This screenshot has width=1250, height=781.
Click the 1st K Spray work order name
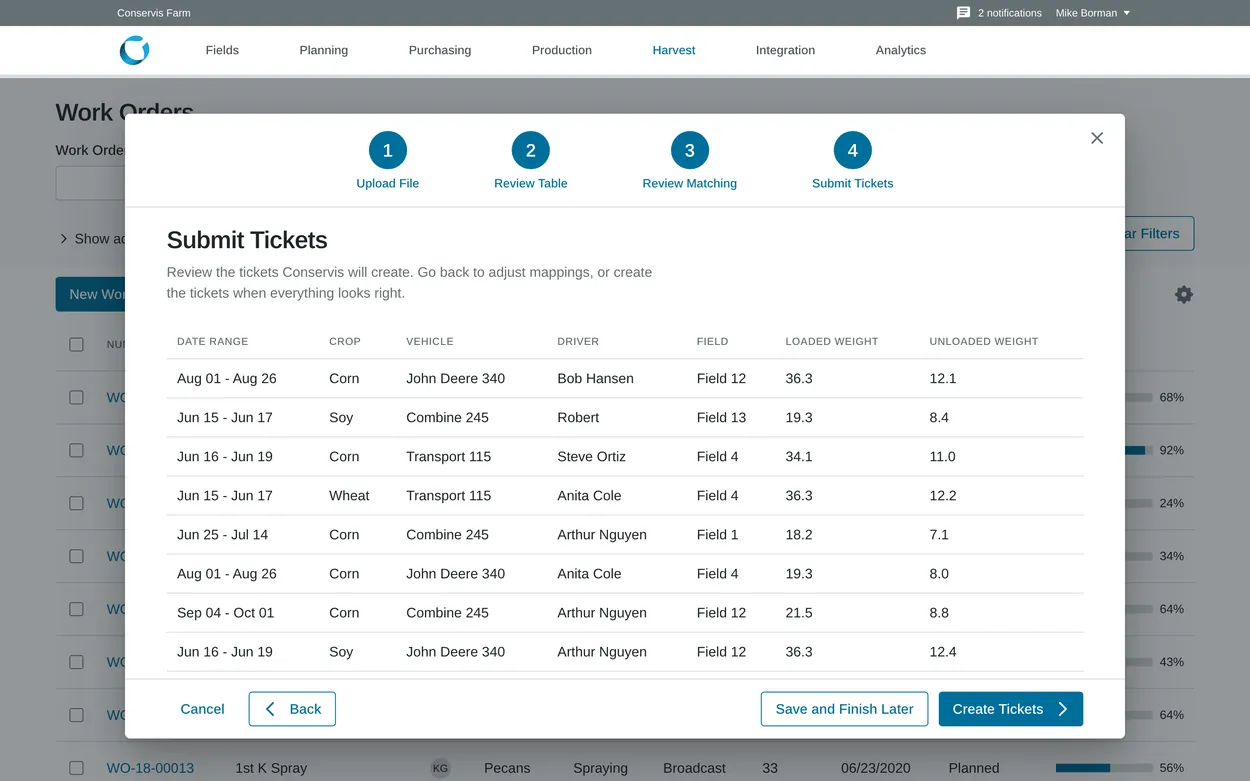click(x=271, y=768)
